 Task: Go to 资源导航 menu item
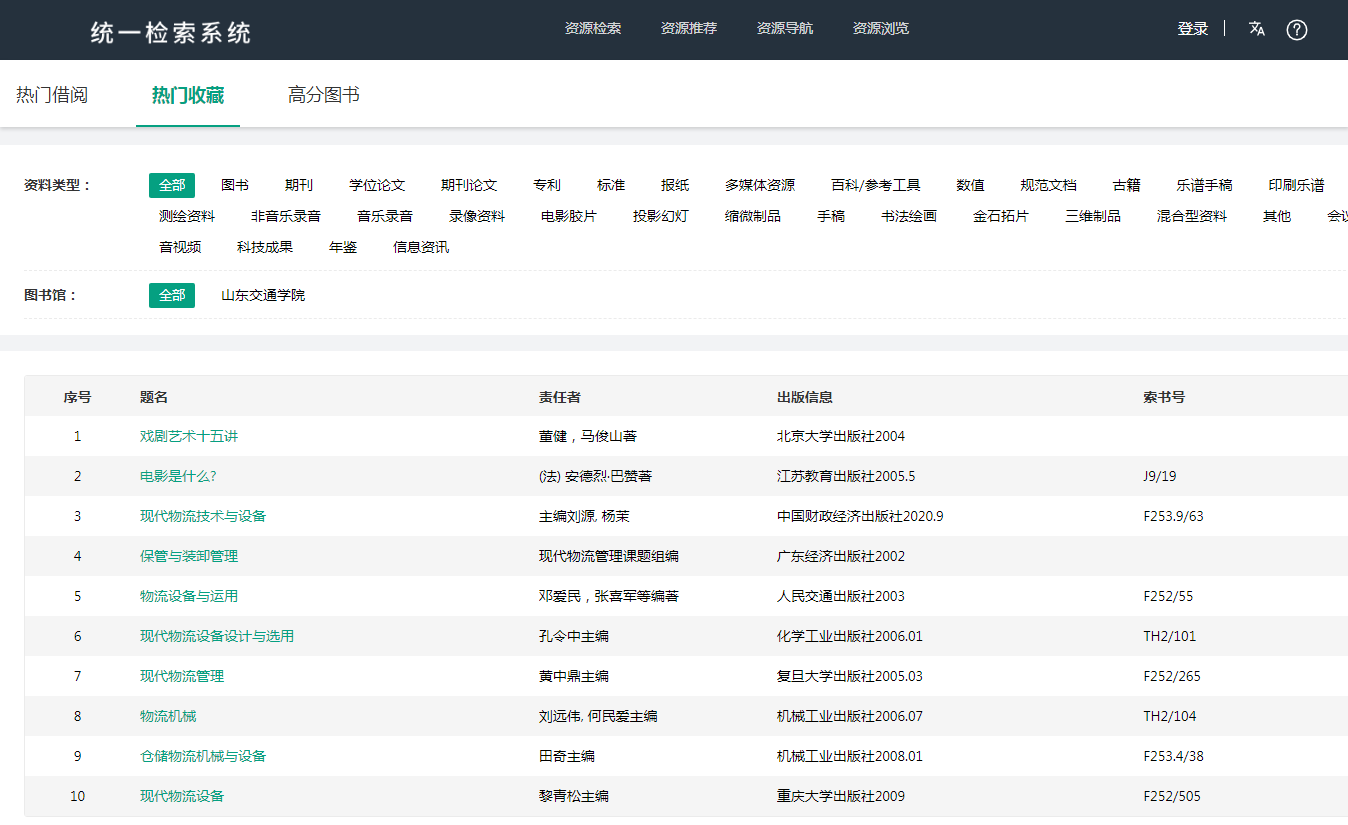(785, 28)
